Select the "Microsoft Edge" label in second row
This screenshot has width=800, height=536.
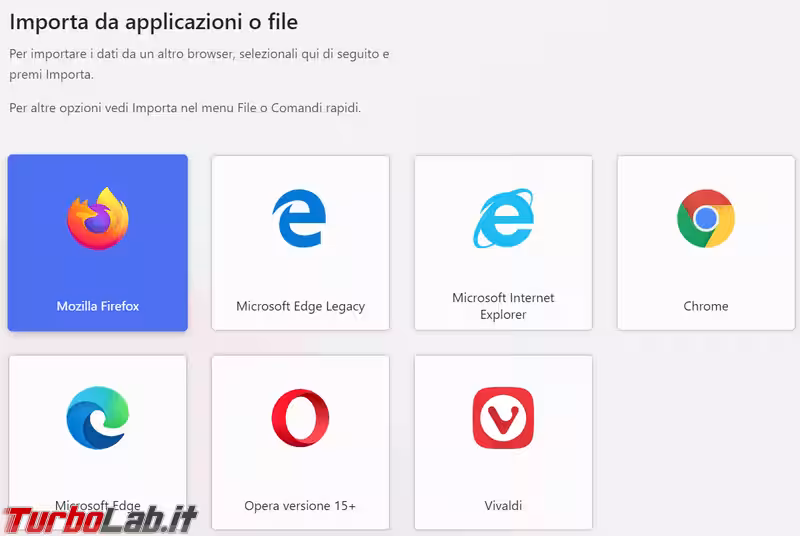point(97,505)
